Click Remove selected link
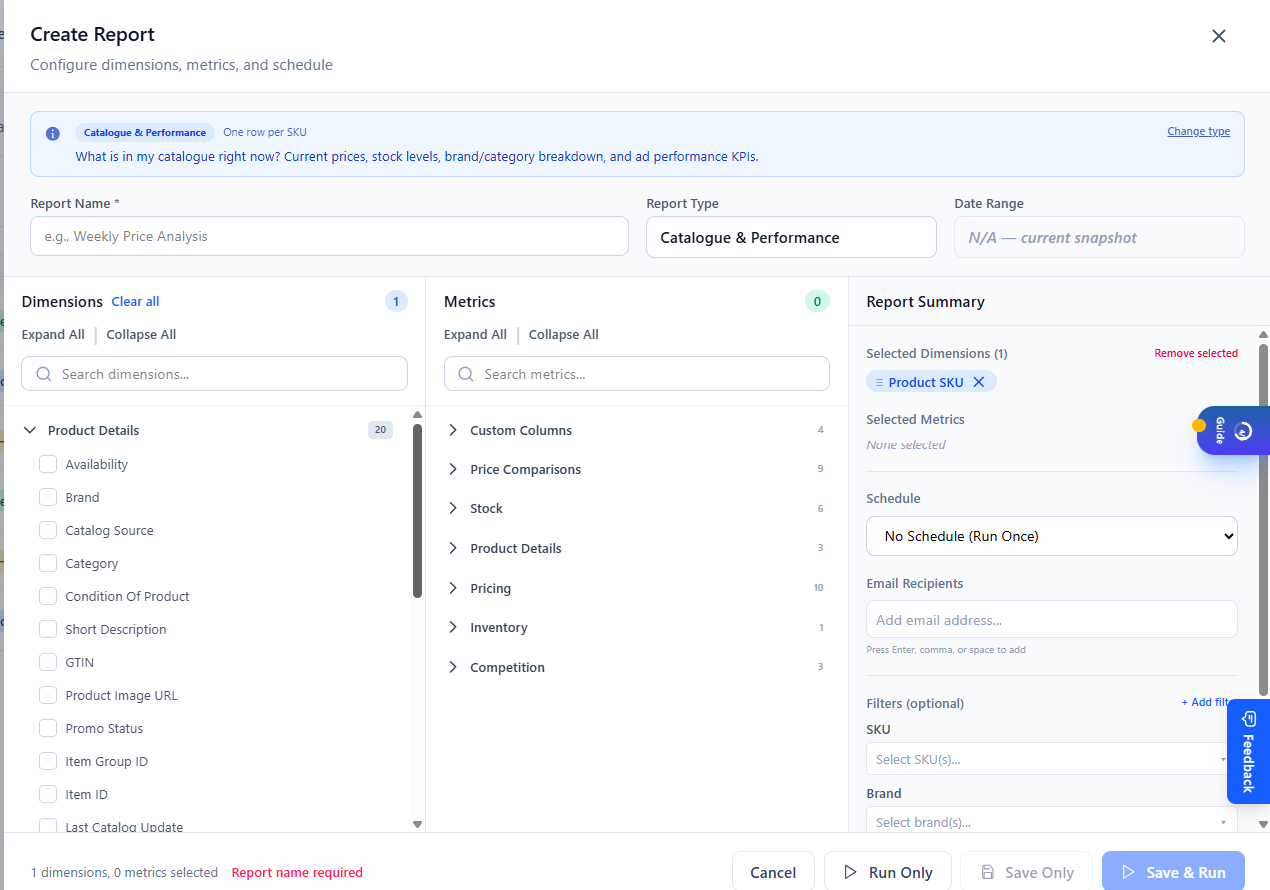The height and width of the screenshot is (890, 1270). point(1196,353)
